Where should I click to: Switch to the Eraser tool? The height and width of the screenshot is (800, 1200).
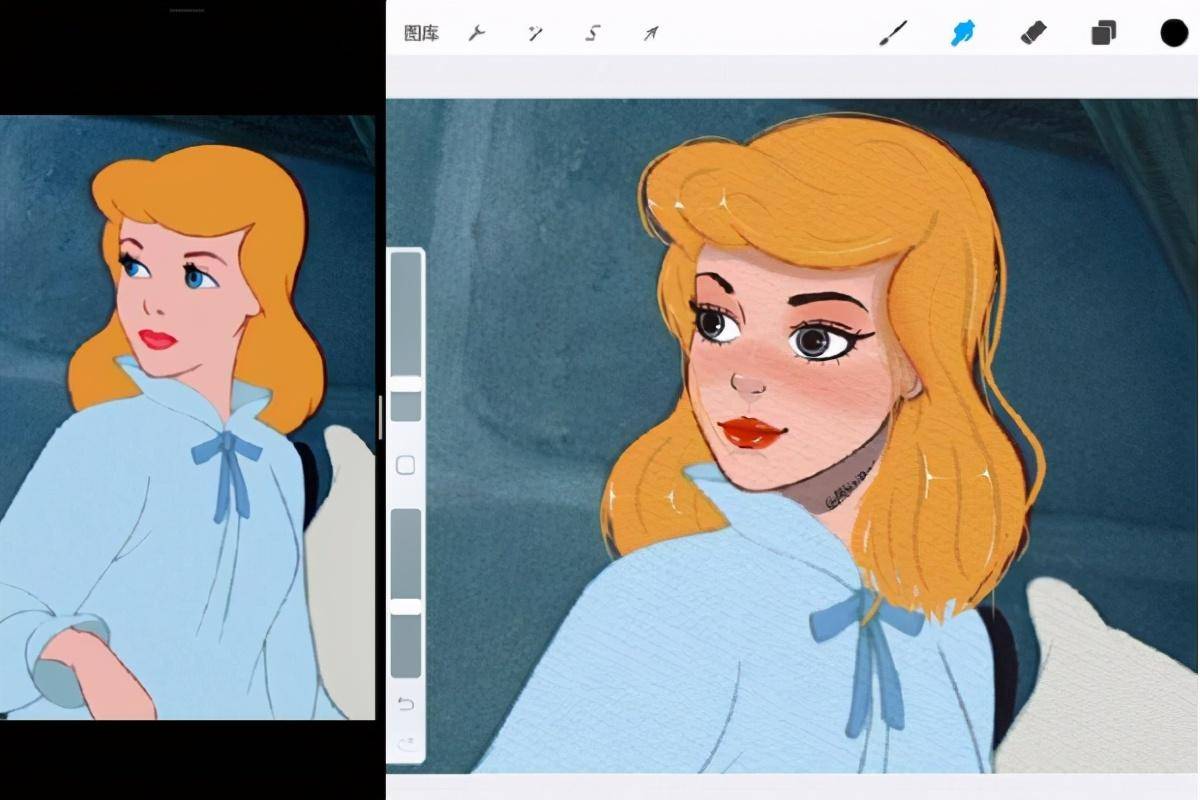pos(1032,33)
